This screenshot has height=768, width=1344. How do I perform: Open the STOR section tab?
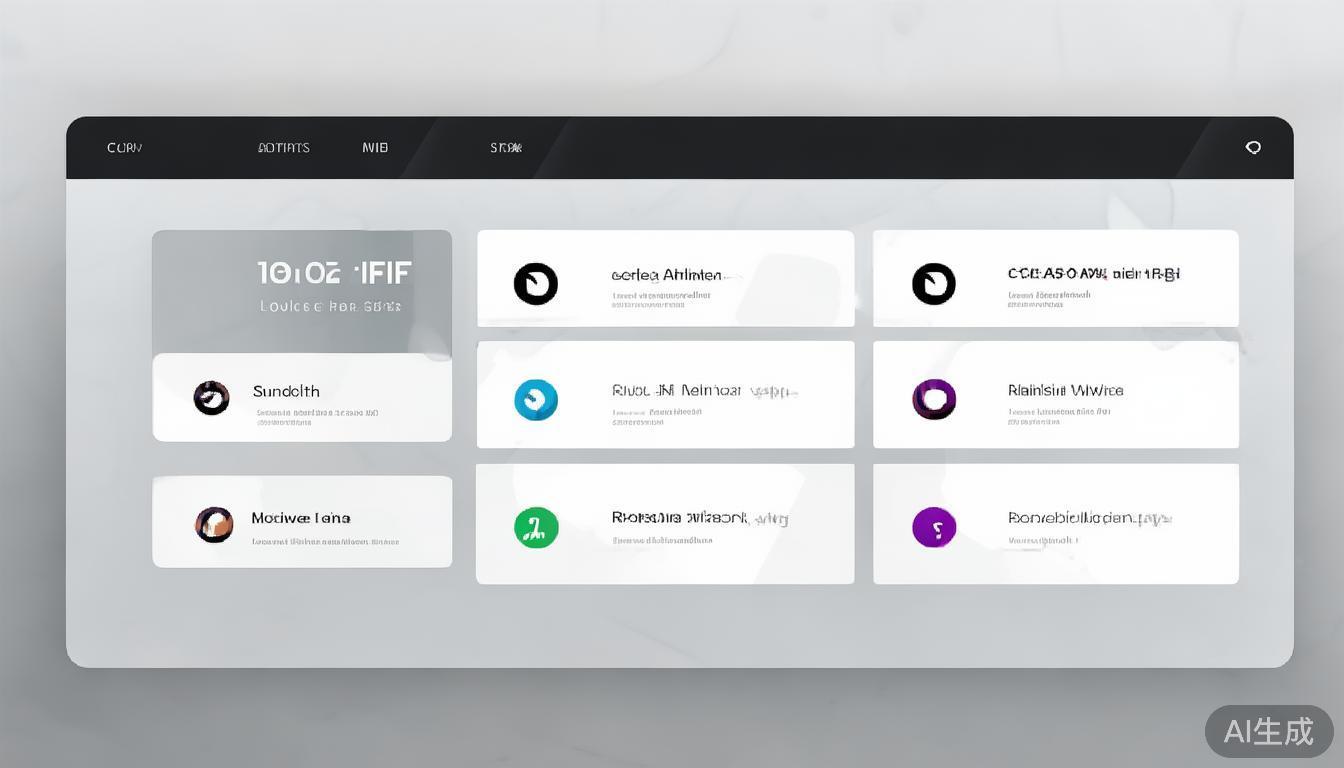[x=506, y=147]
